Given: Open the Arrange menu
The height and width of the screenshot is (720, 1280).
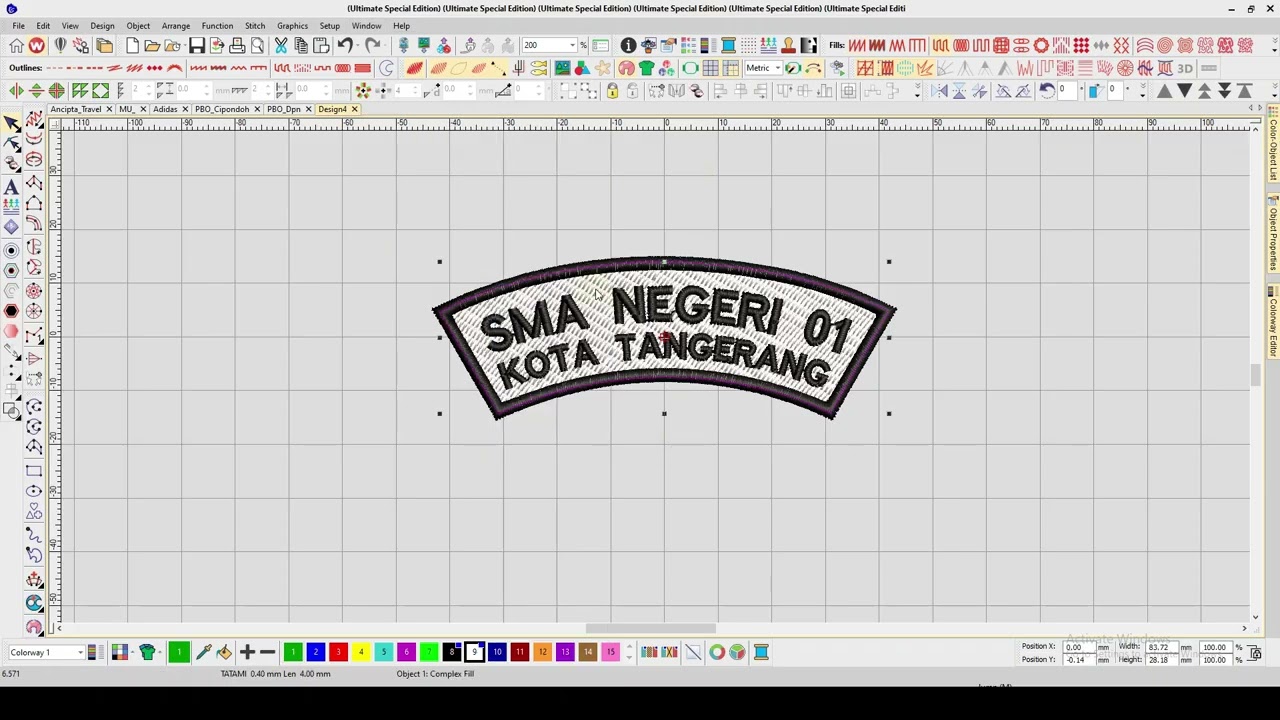Looking at the screenshot, I should tap(175, 26).
